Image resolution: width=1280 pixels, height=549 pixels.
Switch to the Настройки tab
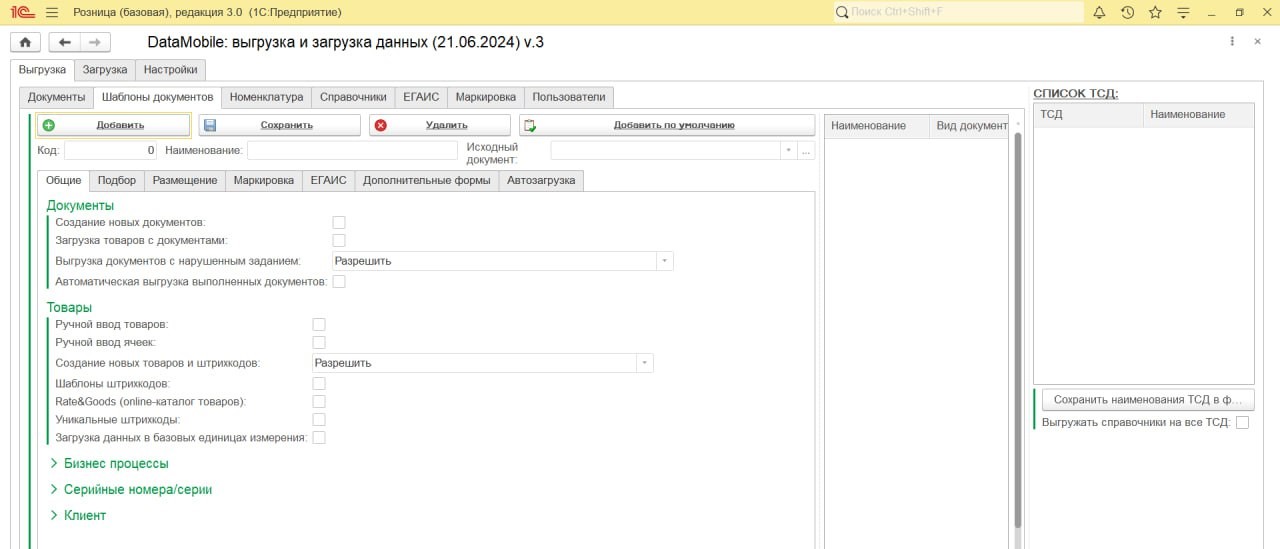(x=171, y=70)
